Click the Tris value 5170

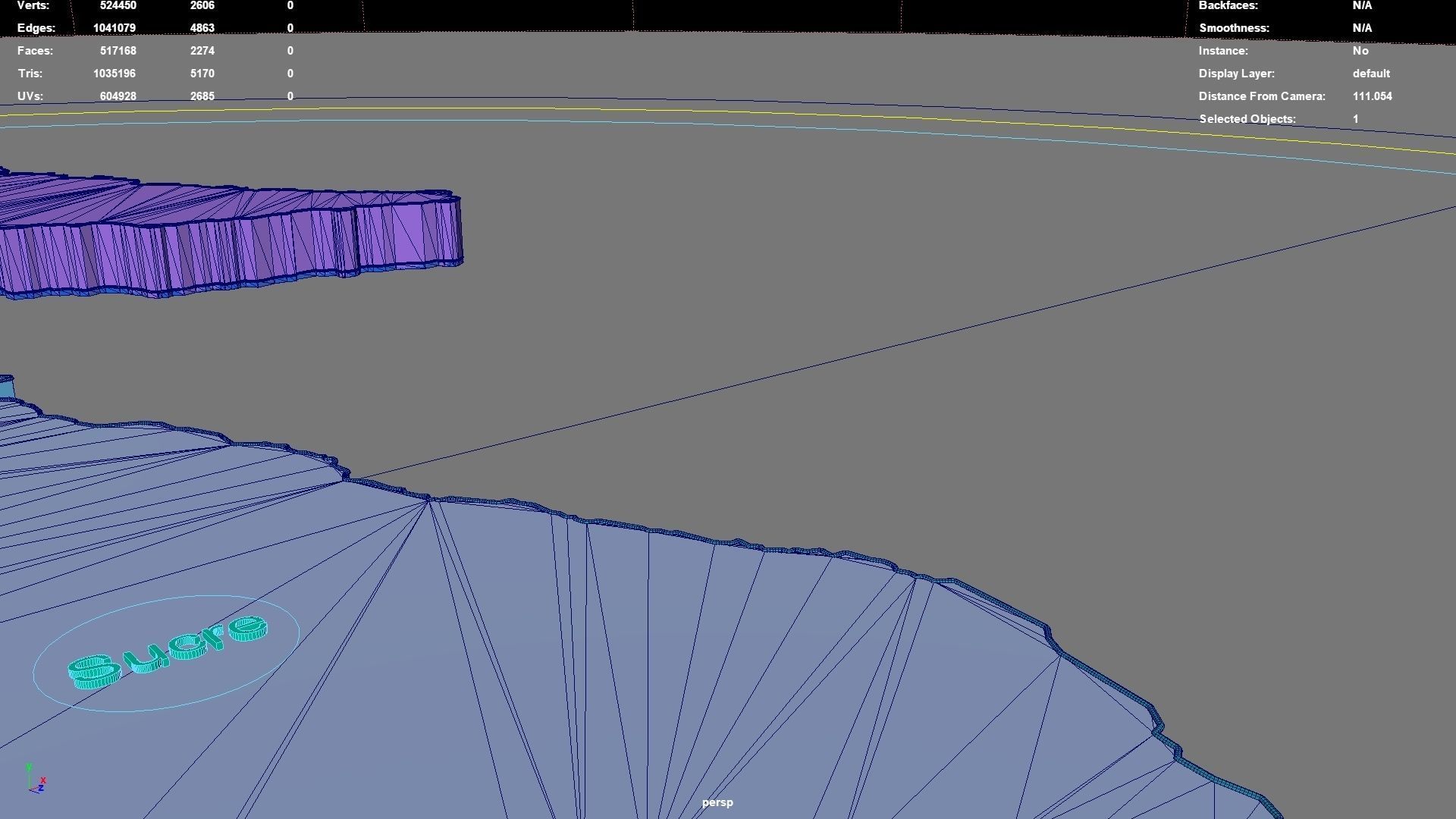pos(202,74)
